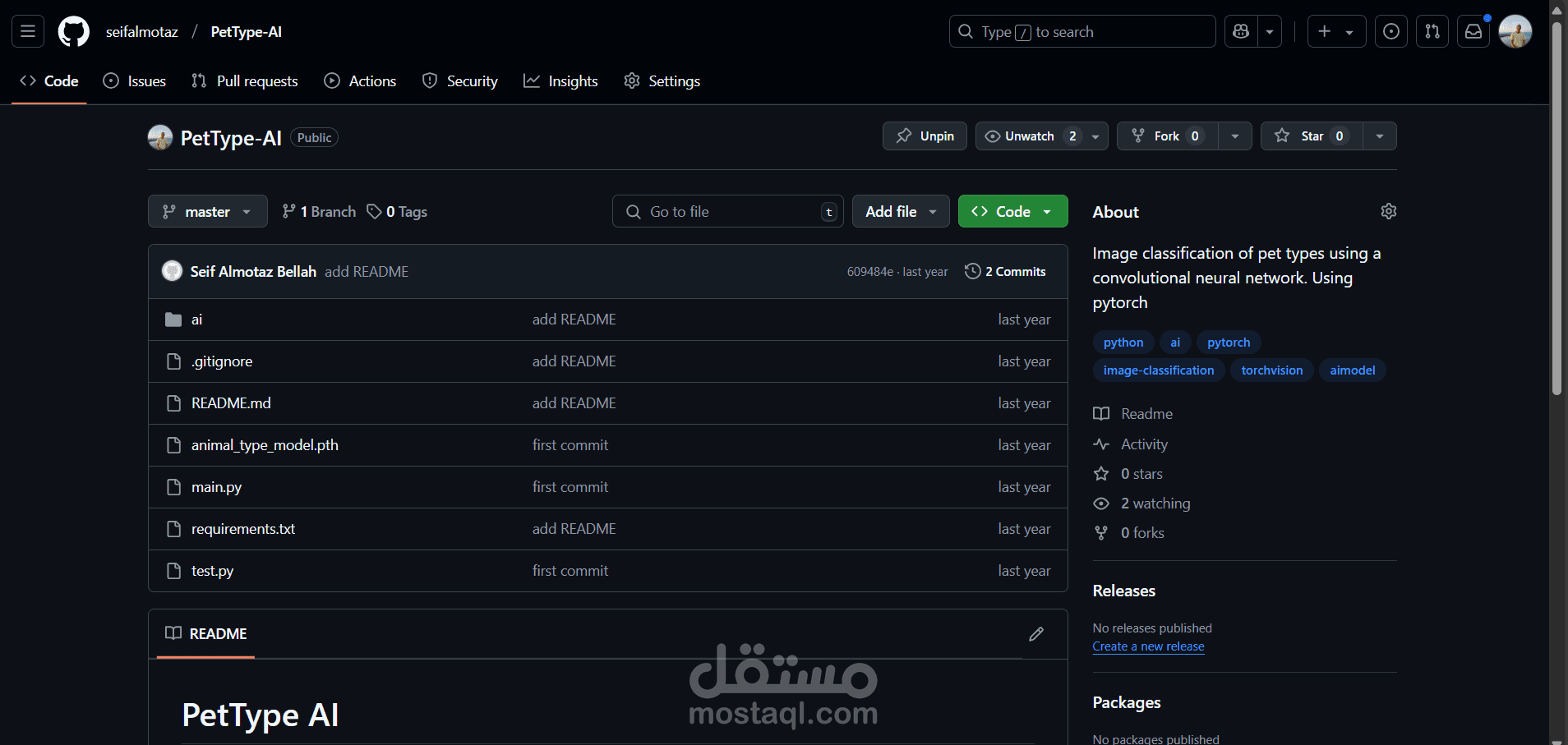
Task: Open the PetType-AI breadcrumb link
Action: (x=246, y=31)
